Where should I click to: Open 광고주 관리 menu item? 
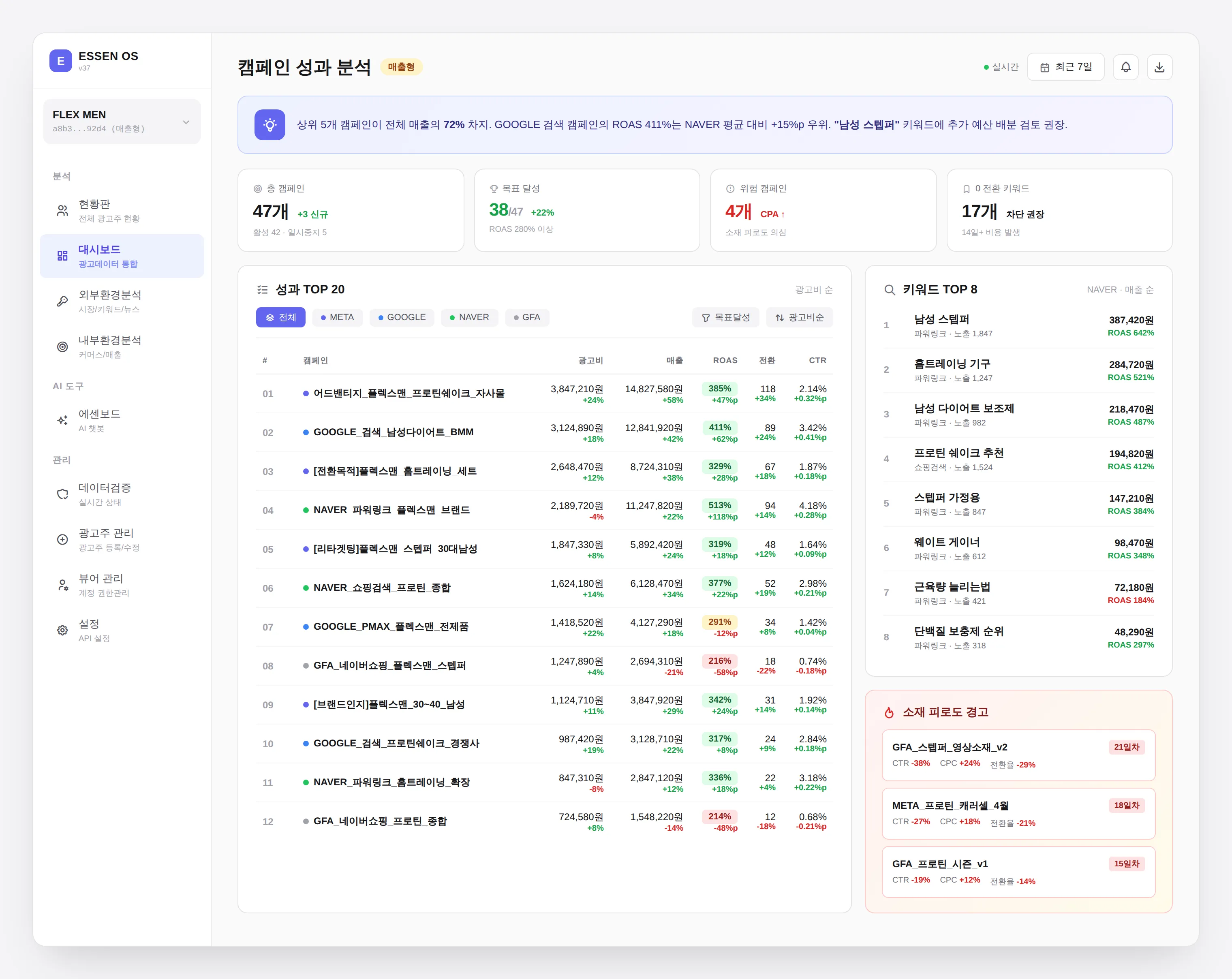tap(122, 539)
